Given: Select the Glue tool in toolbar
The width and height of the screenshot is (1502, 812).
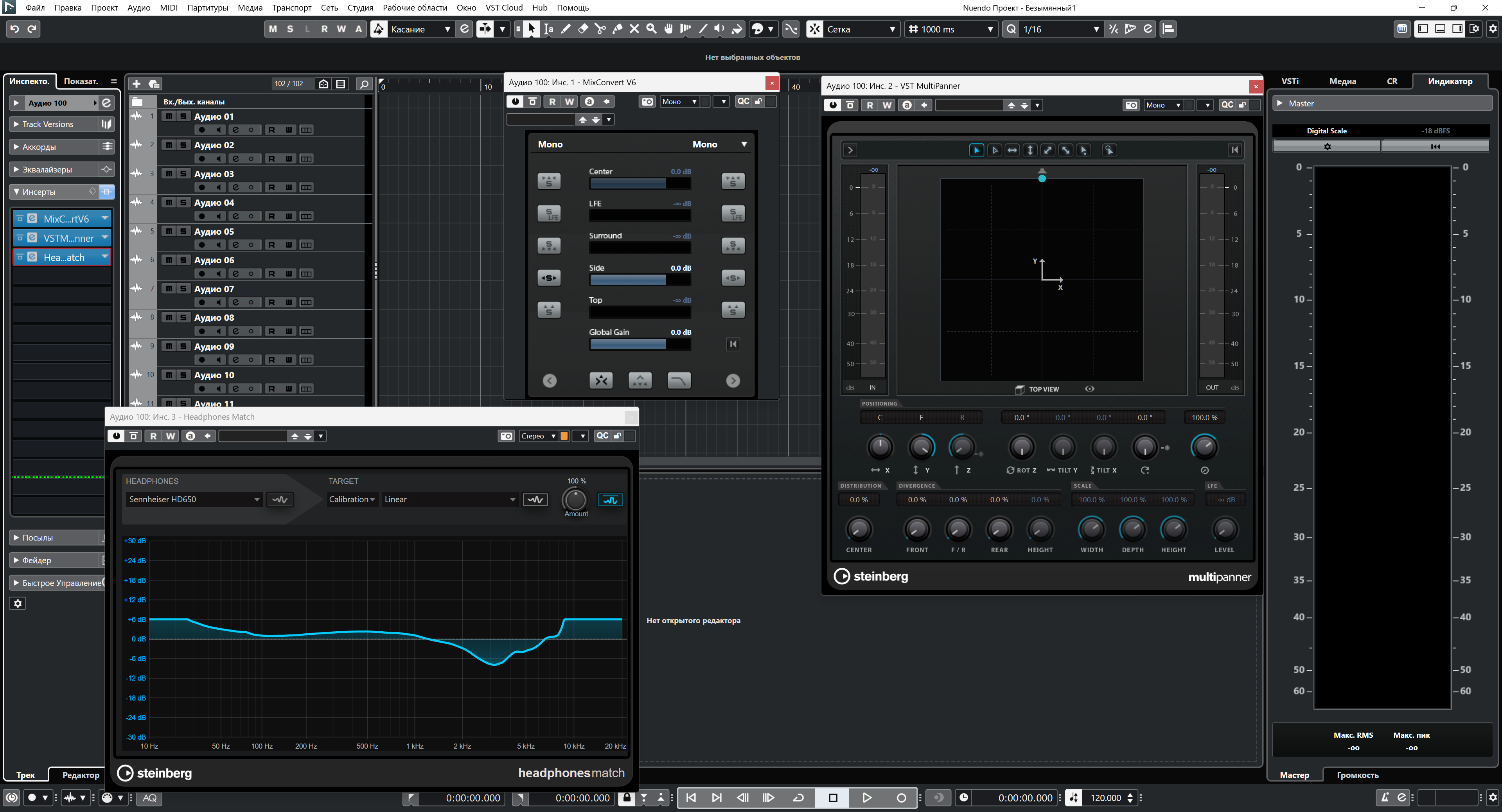Looking at the screenshot, I should (617, 29).
